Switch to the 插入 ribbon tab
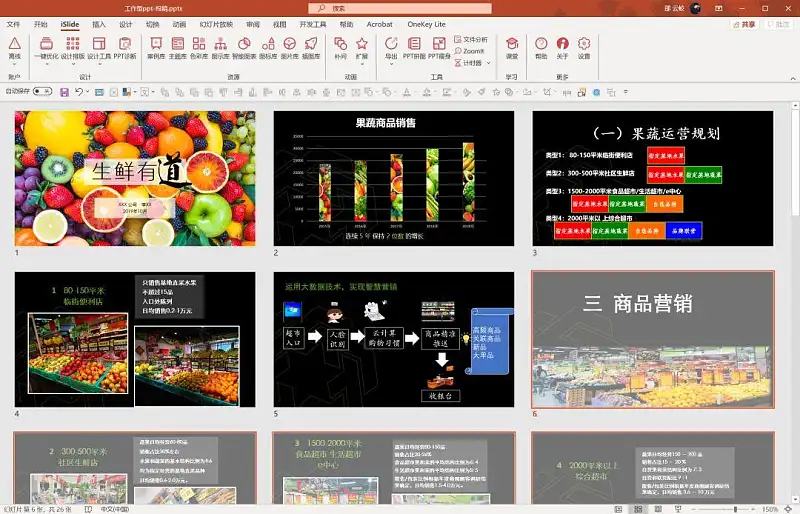Screen dimensions: 800x514 98,25
